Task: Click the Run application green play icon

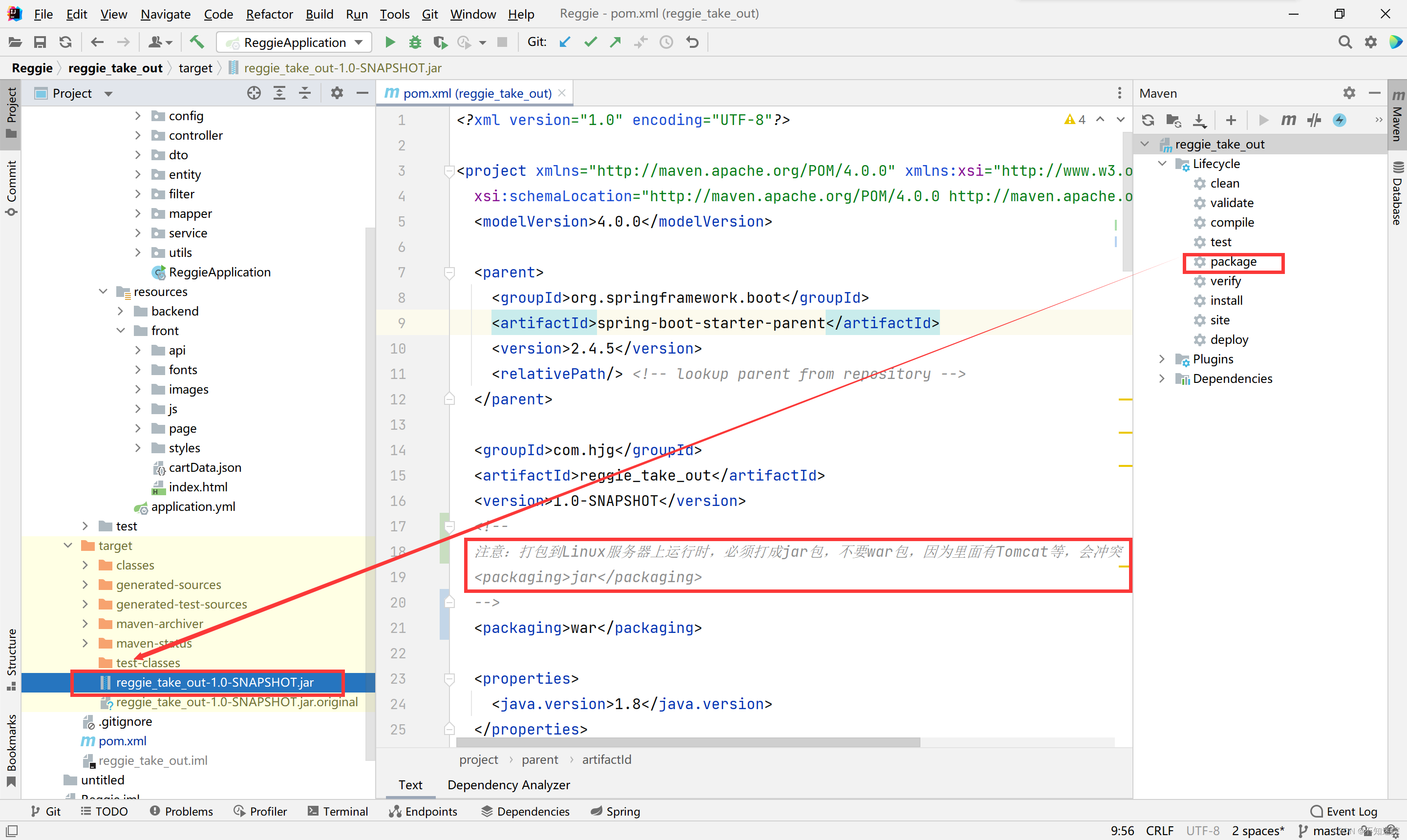Action: [389, 42]
